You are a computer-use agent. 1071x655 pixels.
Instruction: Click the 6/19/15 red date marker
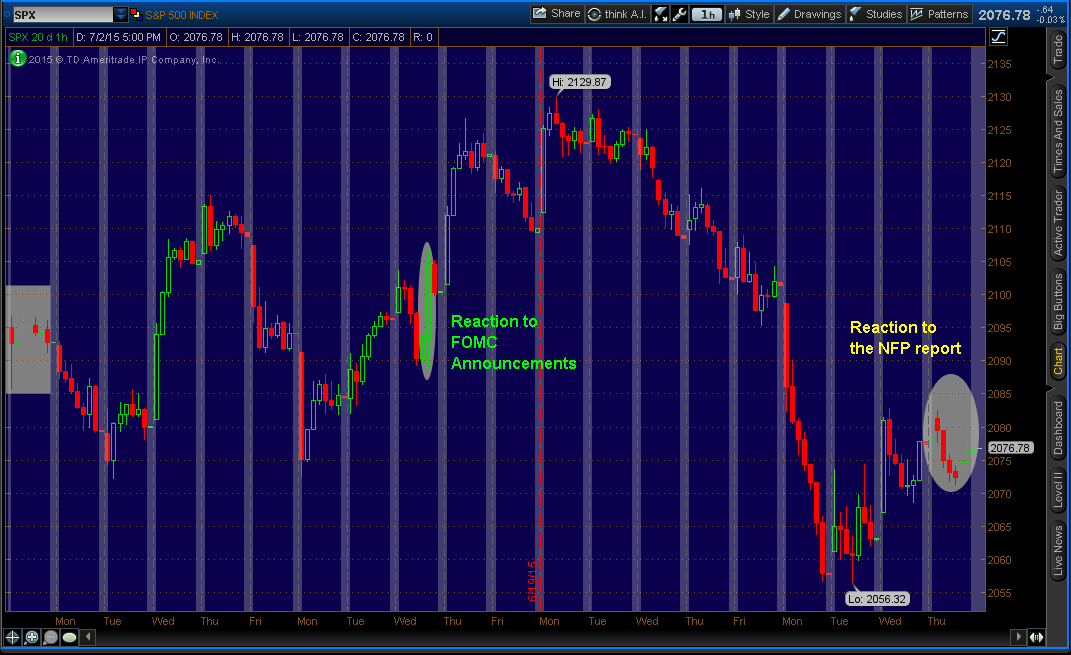click(532, 581)
